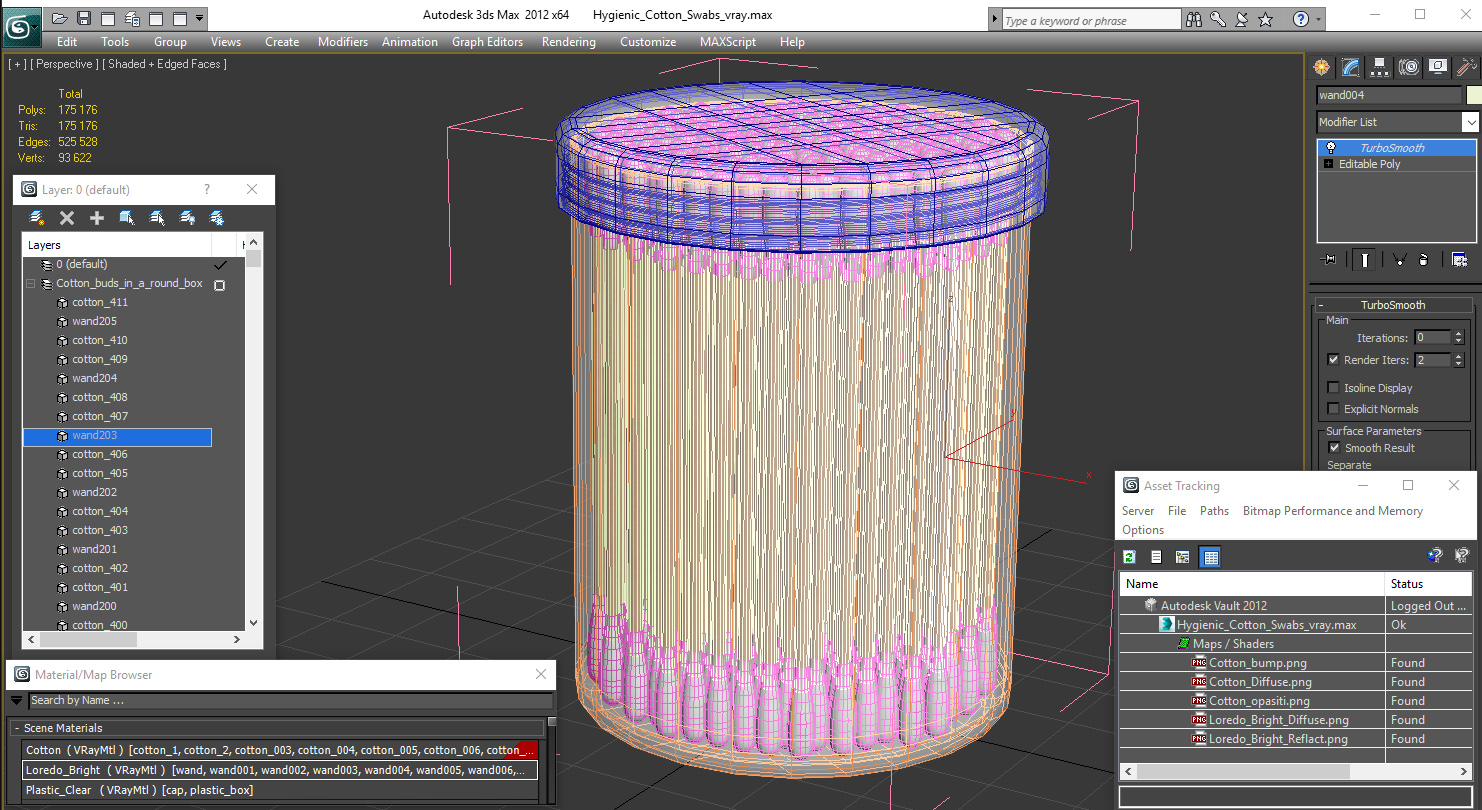Screen dimensions: 1482x810
Task: Click the Save File floppy icon
Action: click(x=84, y=18)
